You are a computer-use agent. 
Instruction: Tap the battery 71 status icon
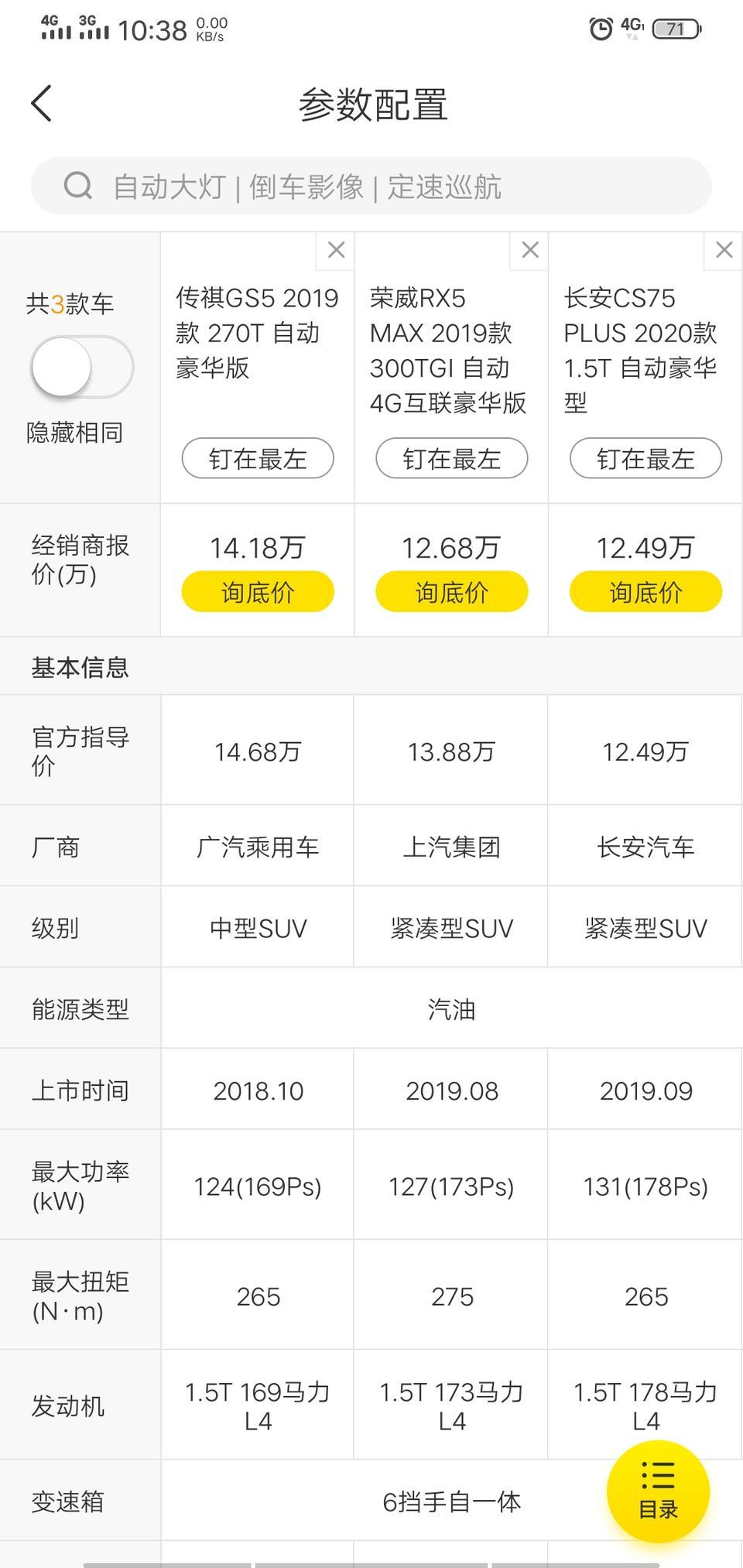click(x=676, y=29)
